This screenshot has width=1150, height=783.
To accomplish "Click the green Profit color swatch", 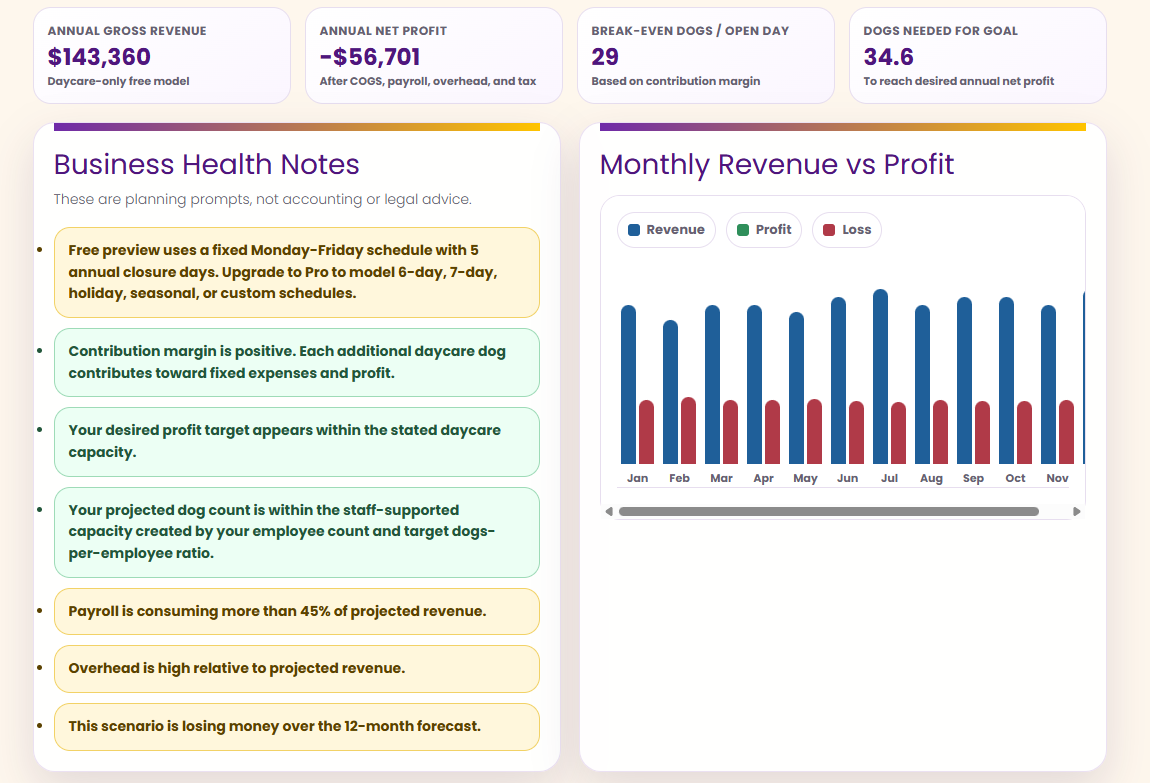I will [743, 230].
